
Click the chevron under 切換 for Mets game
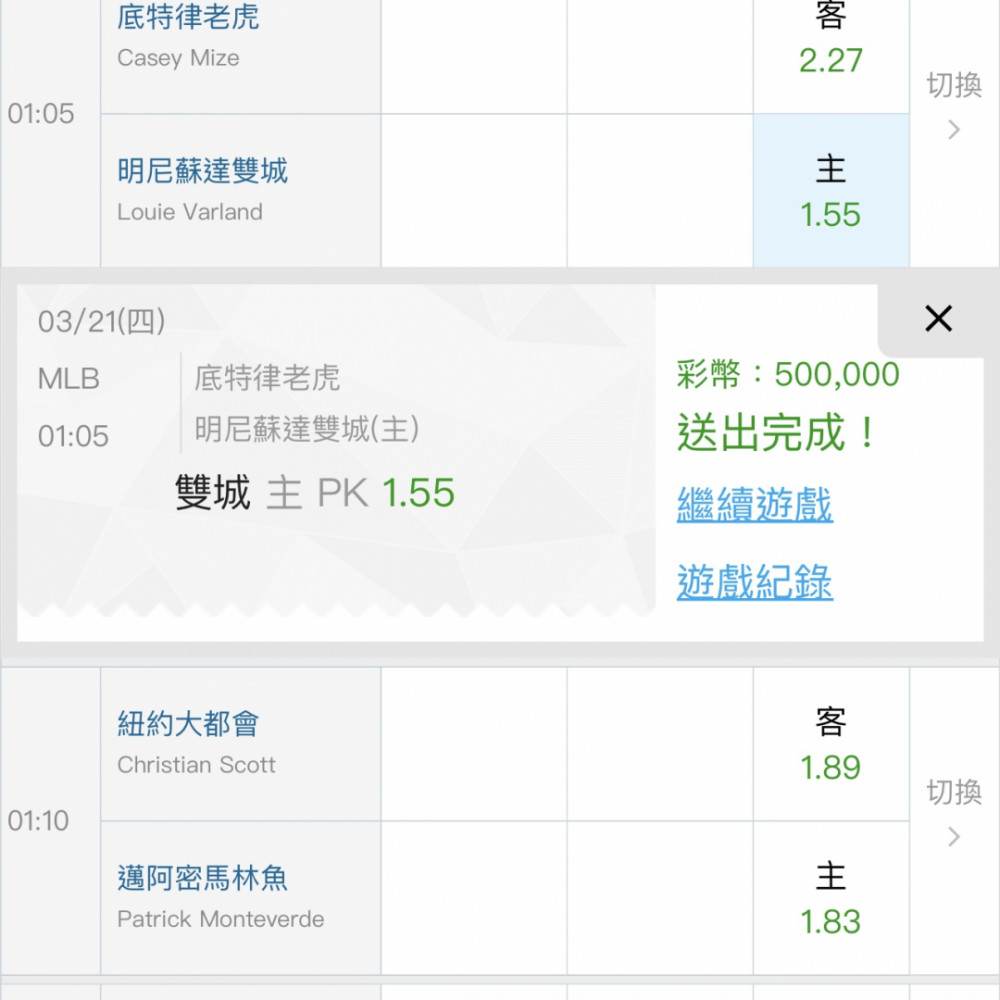pos(953,837)
